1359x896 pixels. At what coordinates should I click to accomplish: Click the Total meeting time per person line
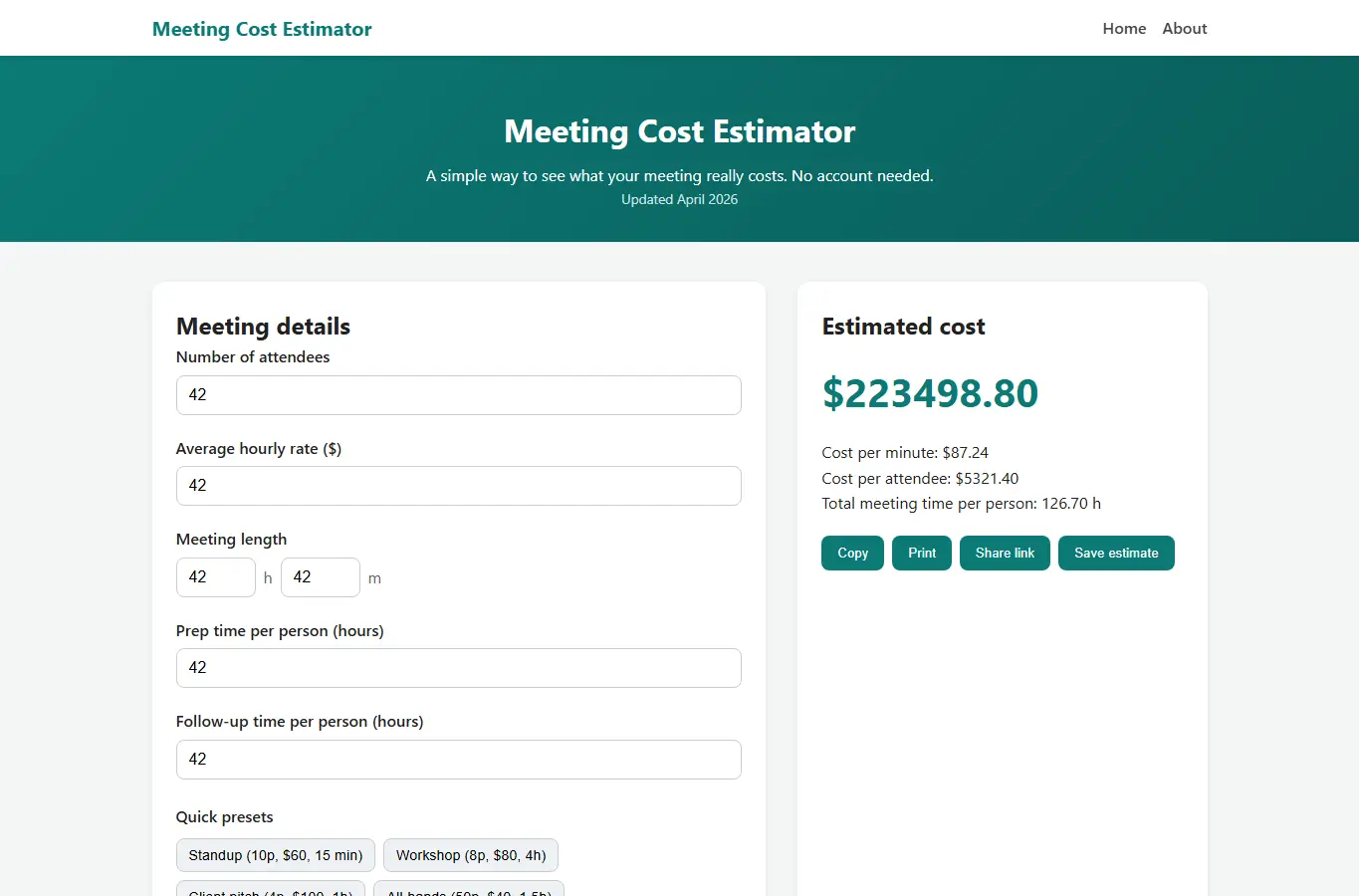click(x=962, y=504)
